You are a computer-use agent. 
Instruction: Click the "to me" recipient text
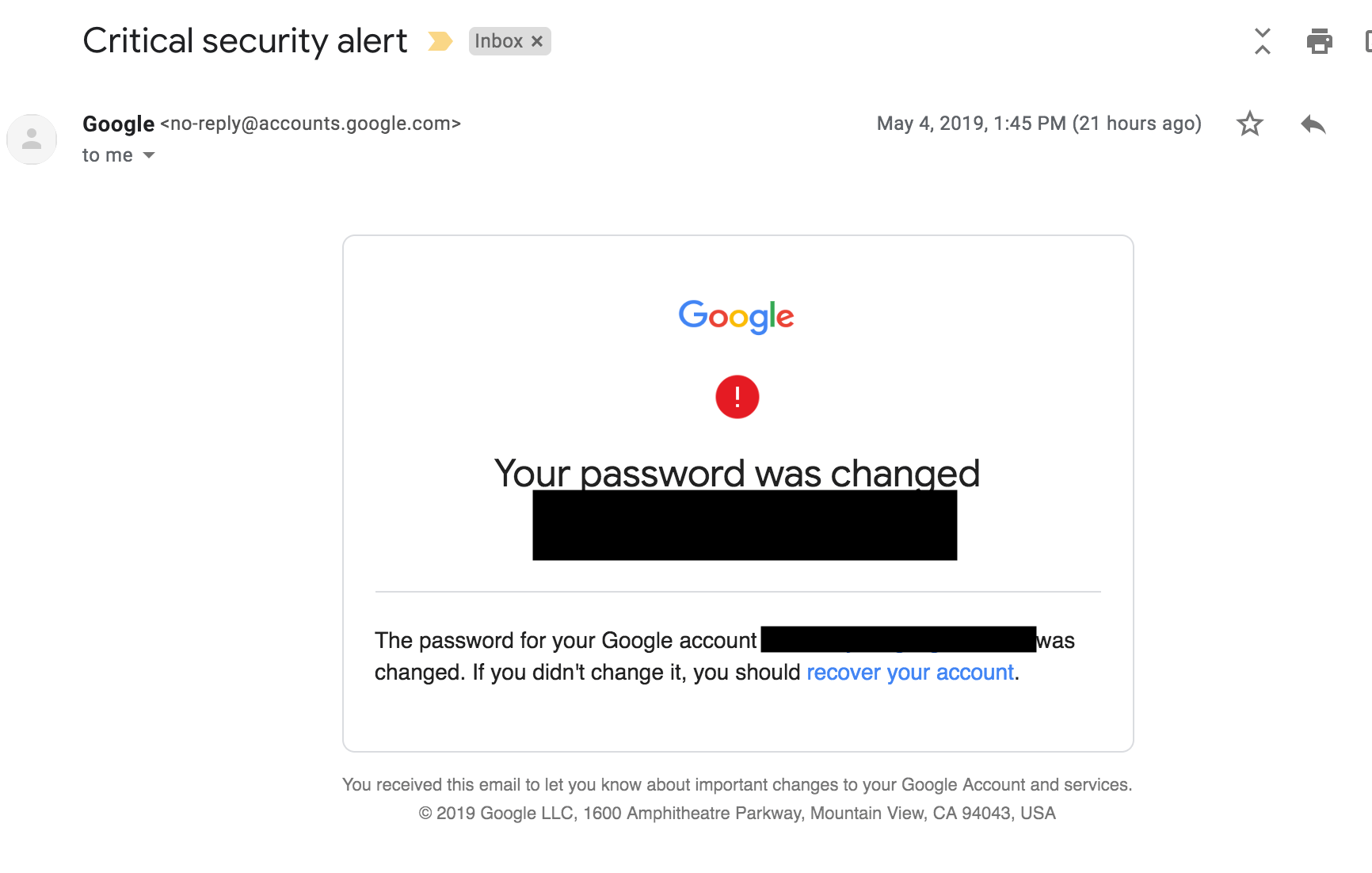pyautogui.click(x=107, y=155)
